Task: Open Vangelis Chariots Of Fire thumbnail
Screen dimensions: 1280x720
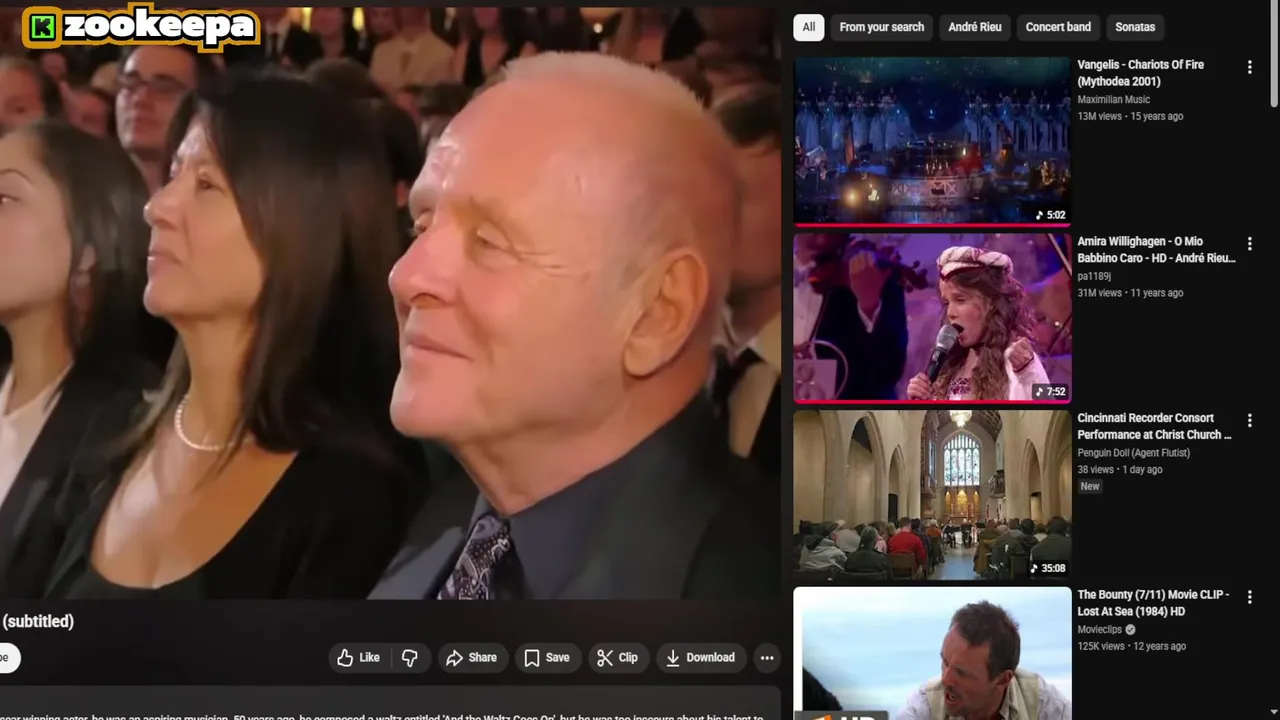Action: tap(932, 141)
